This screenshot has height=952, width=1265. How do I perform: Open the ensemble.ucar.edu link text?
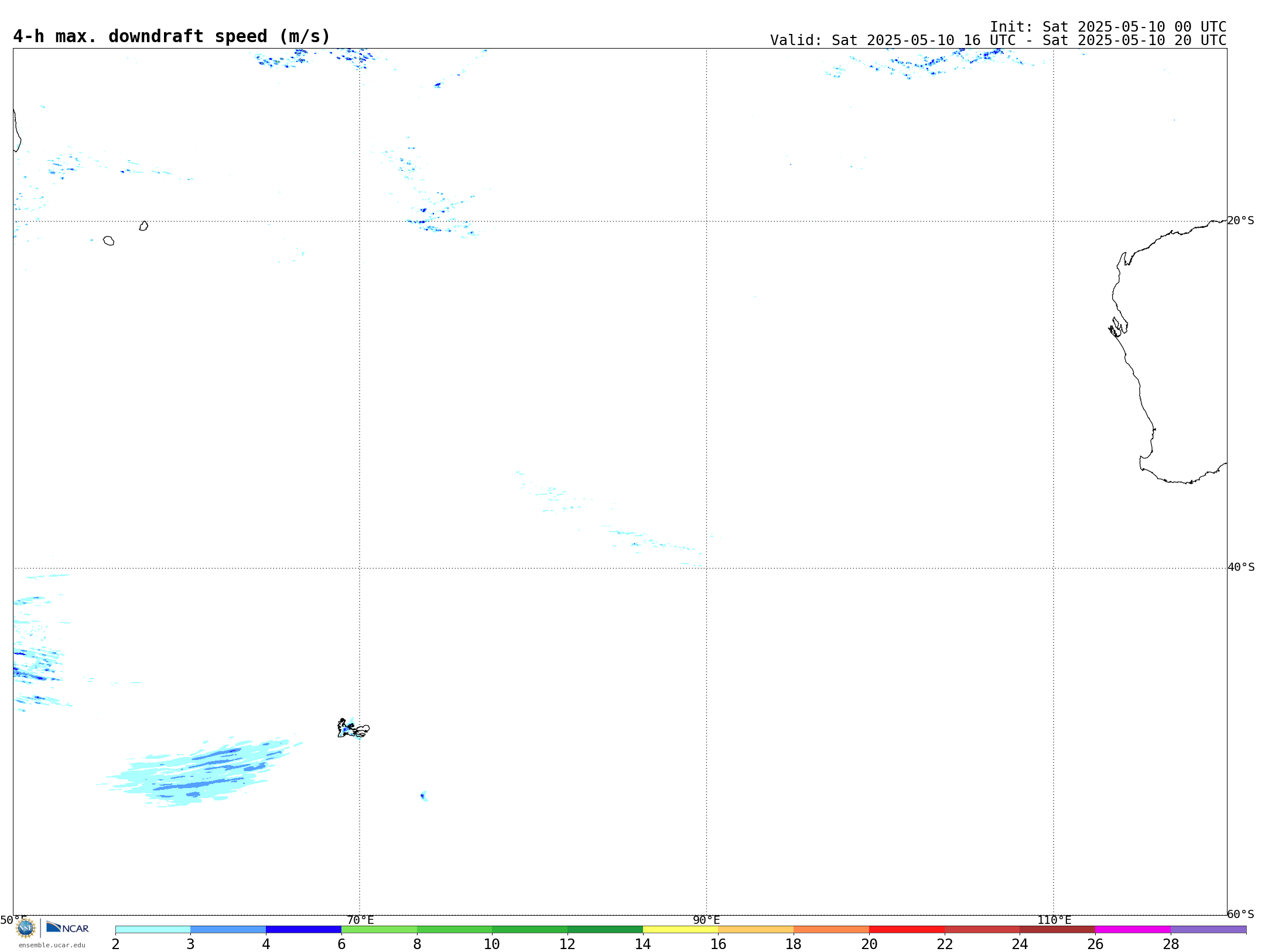[52, 945]
